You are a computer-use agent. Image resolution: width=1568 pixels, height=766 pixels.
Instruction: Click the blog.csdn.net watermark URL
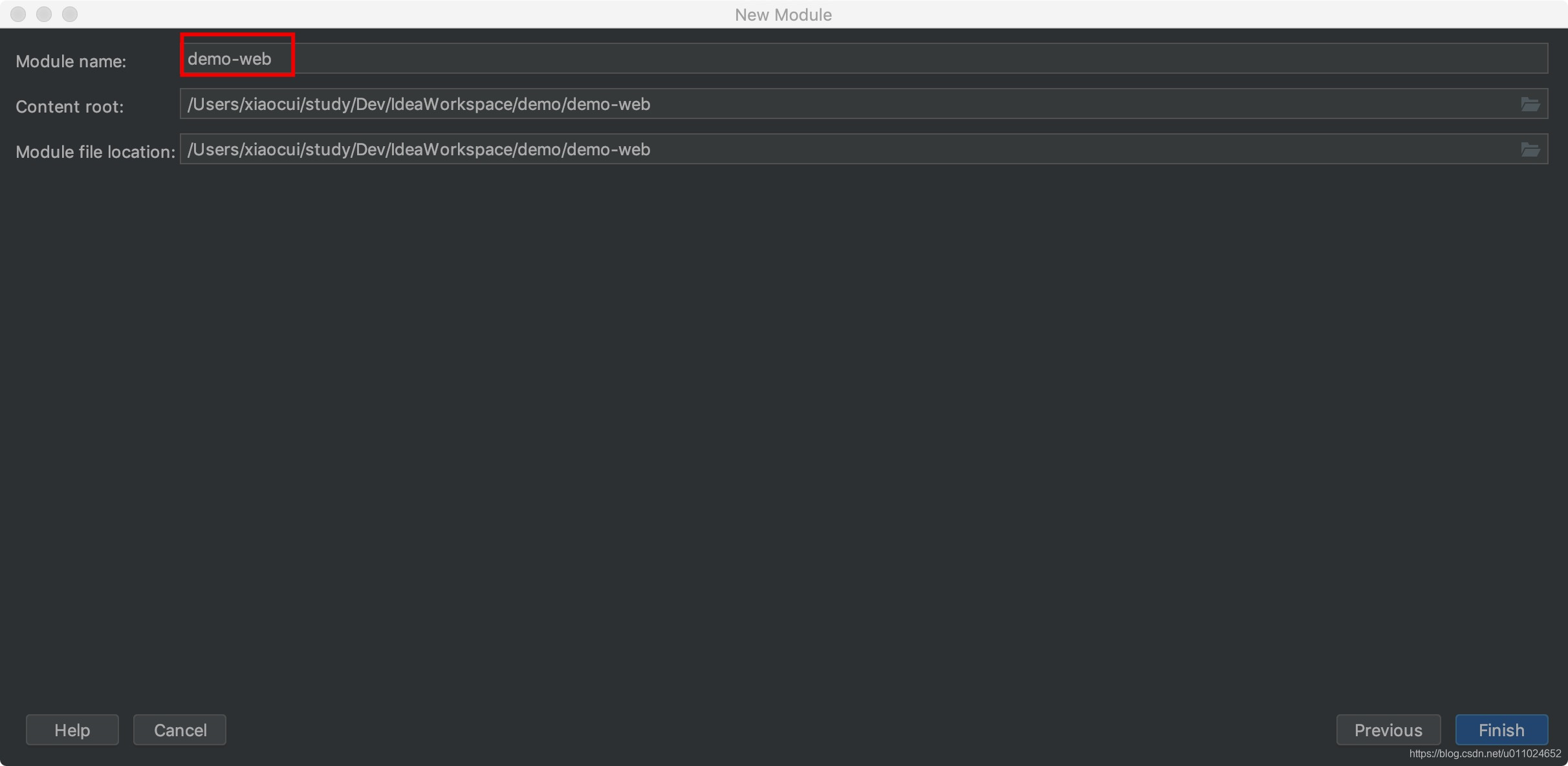point(1485,754)
